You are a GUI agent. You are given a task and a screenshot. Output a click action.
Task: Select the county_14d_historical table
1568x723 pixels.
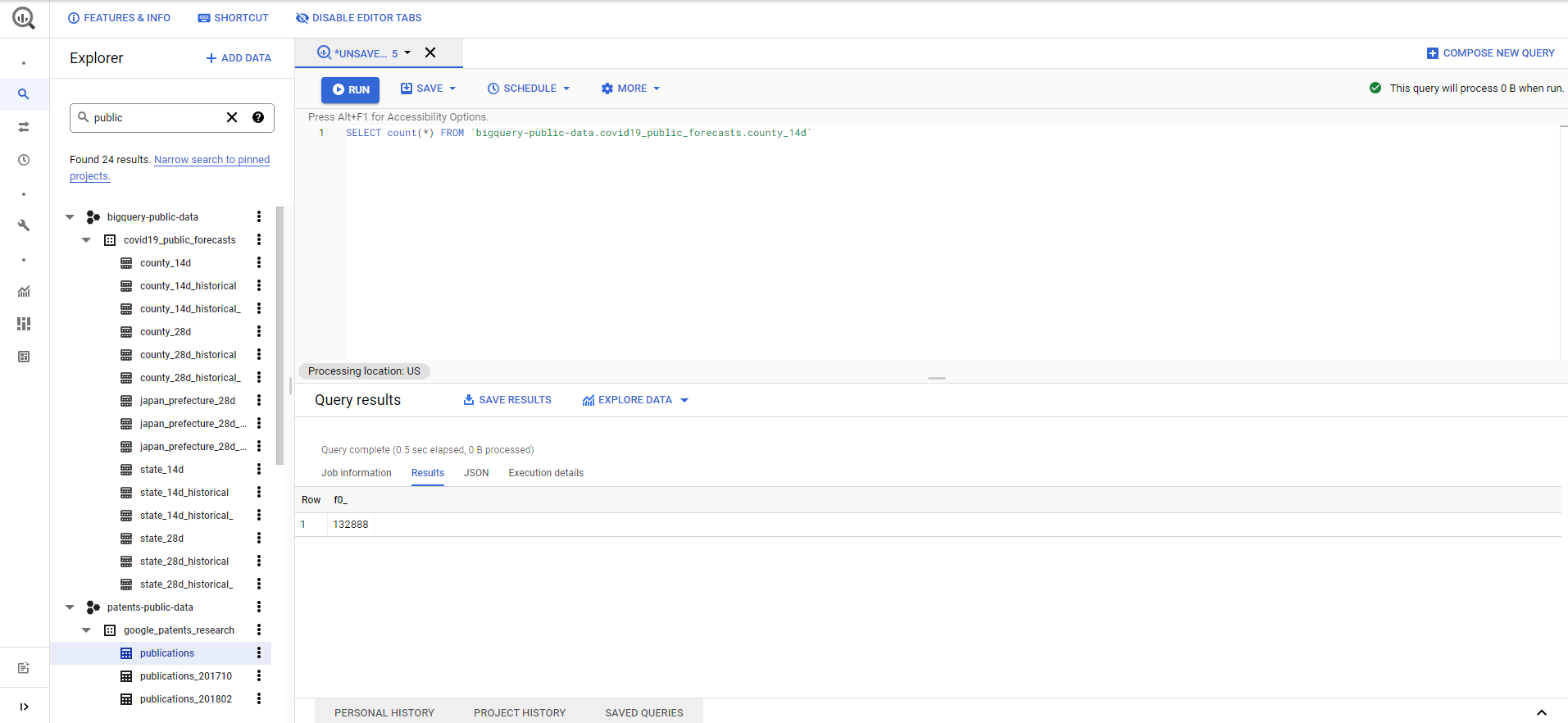click(188, 286)
